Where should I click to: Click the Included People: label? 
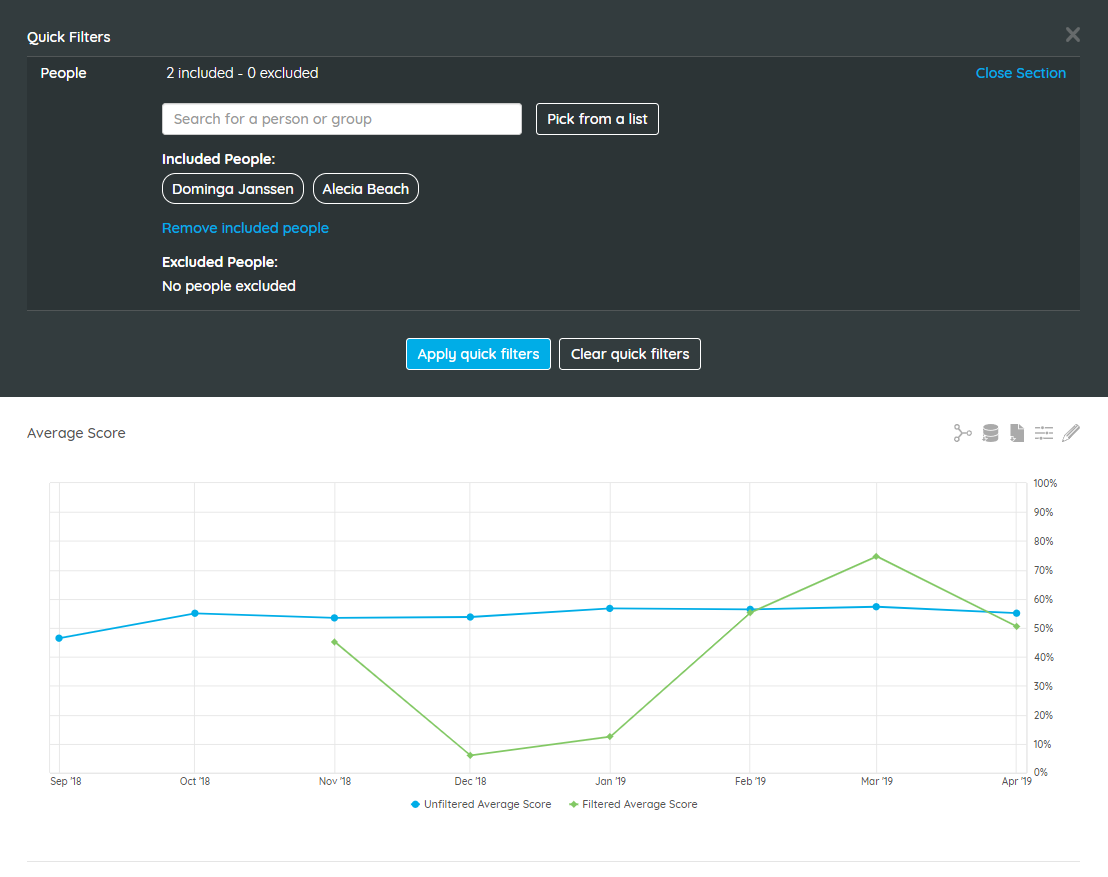(218, 159)
